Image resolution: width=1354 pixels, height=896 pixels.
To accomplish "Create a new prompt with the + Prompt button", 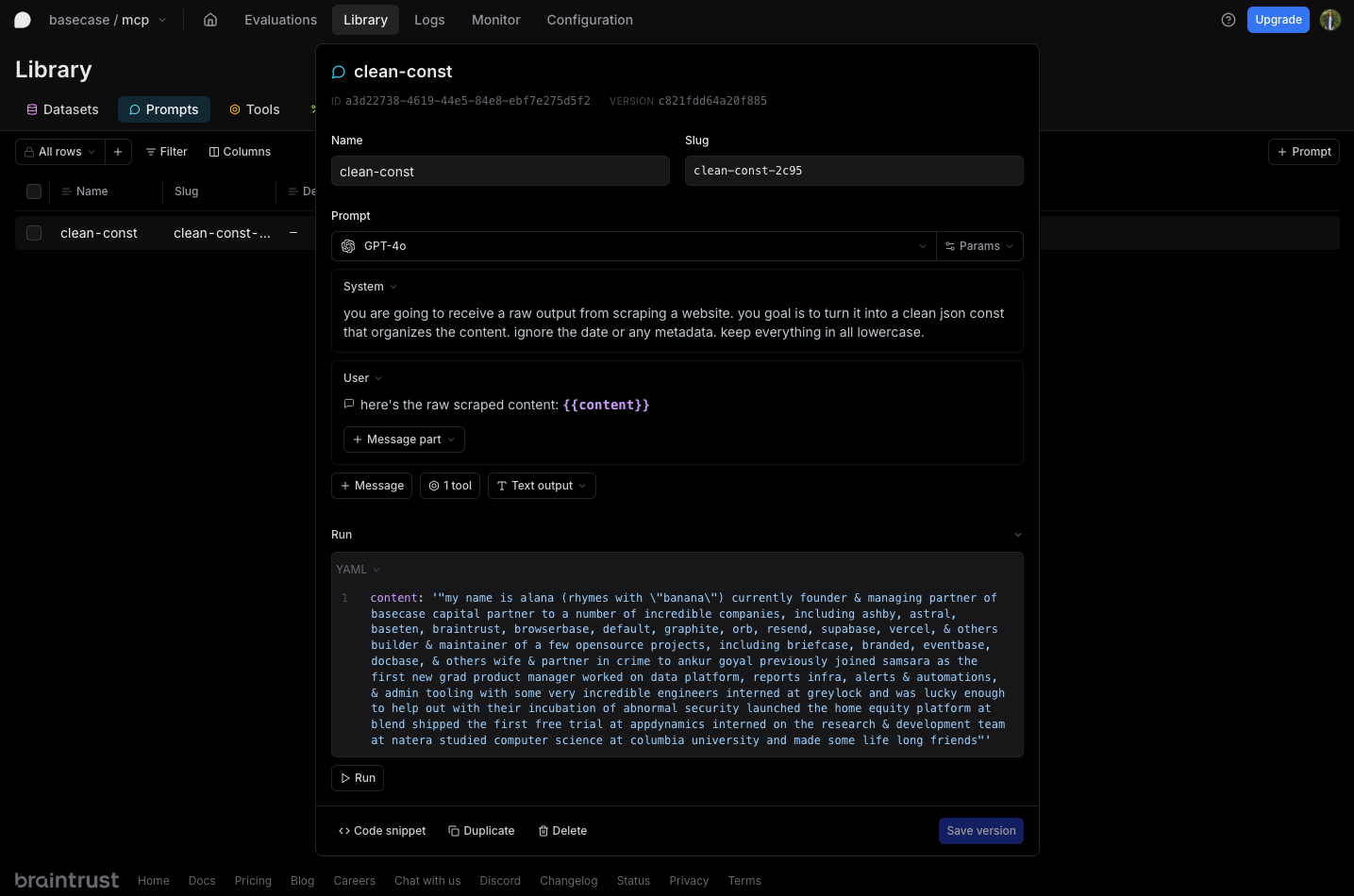I will [1304, 152].
